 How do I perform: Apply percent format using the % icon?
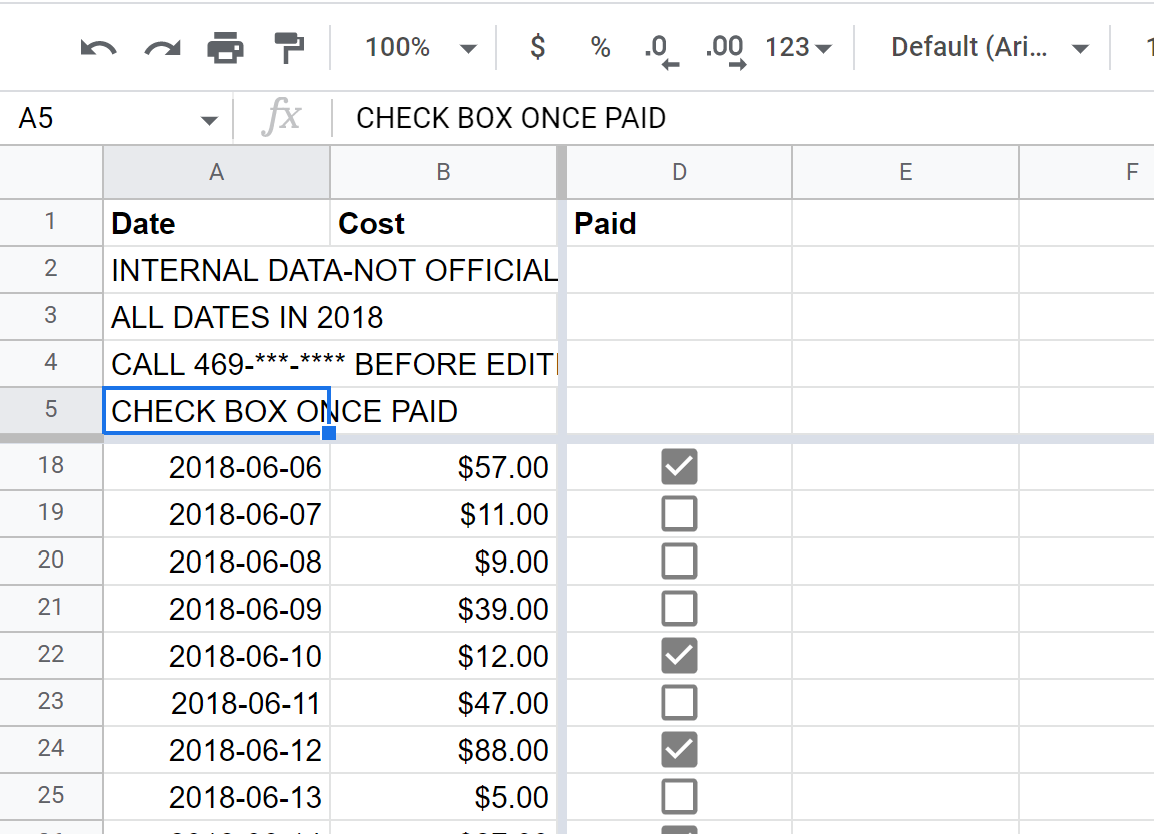[x=600, y=46]
